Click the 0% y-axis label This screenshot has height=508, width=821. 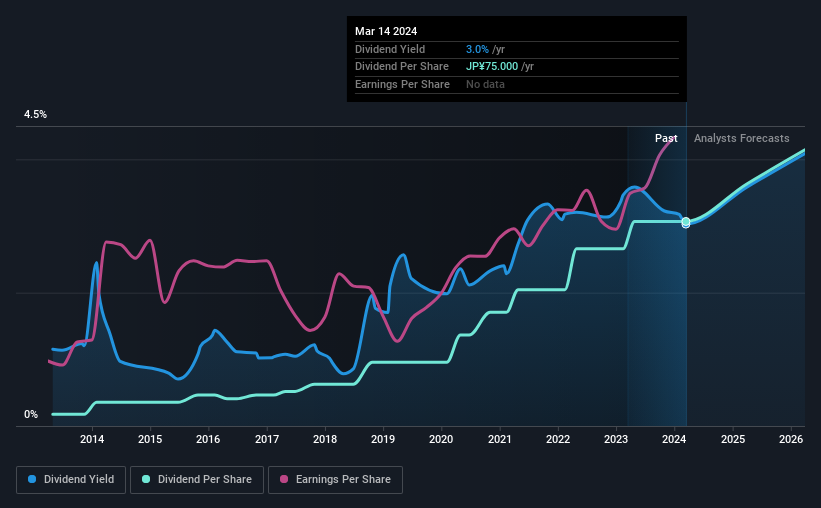[x=31, y=414]
